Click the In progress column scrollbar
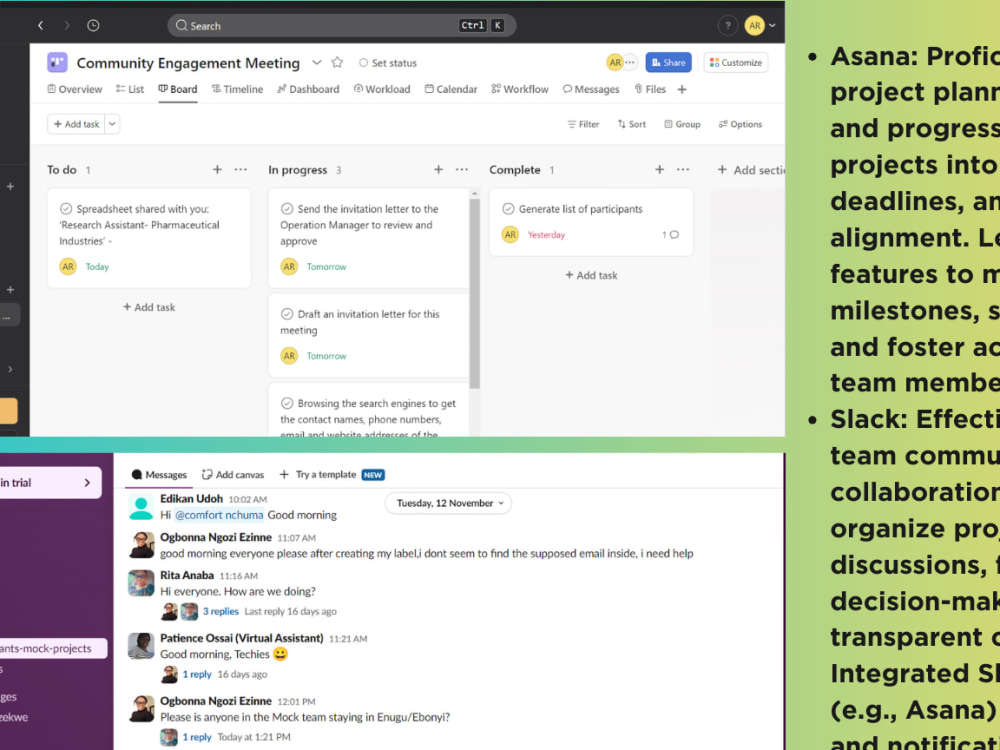The width and height of the screenshot is (1000, 750). (474, 293)
